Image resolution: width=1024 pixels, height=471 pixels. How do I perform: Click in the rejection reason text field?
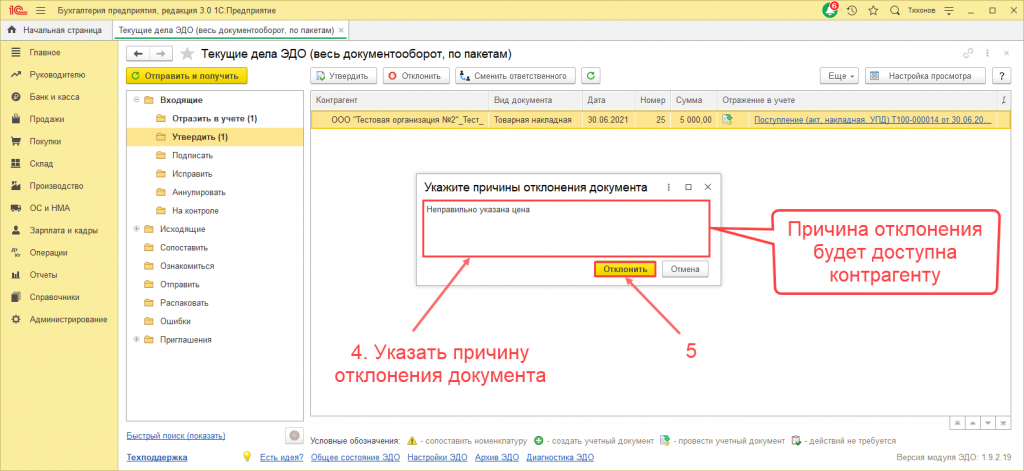coord(566,229)
